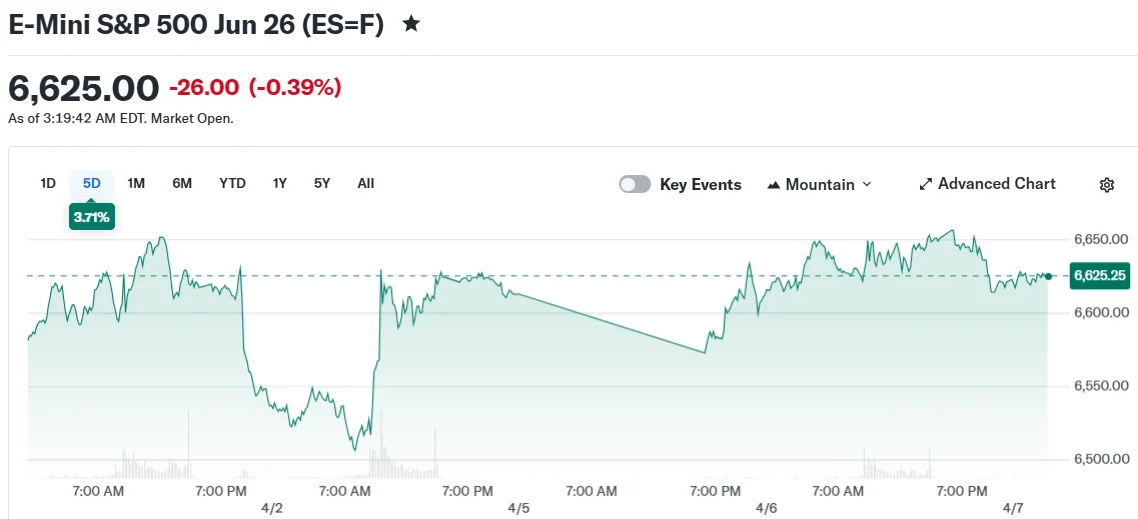Click the chart's end-point dot marker
The width and height of the screenshot is (1138, 519).
pos(1048,276)
